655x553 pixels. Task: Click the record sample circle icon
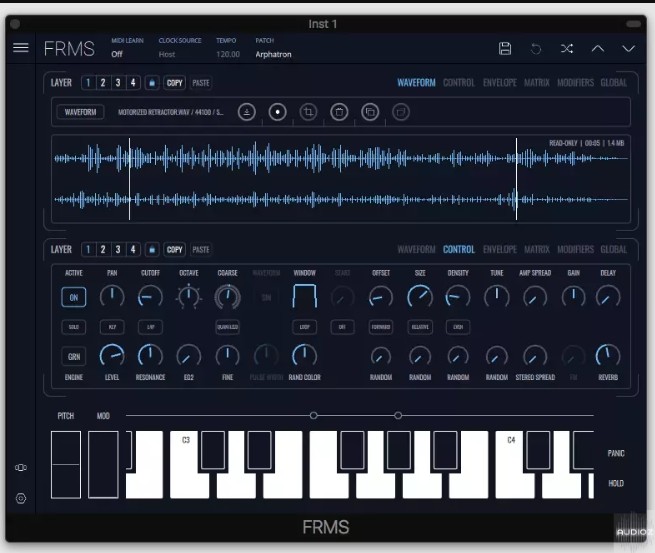(x=277, y=112)
